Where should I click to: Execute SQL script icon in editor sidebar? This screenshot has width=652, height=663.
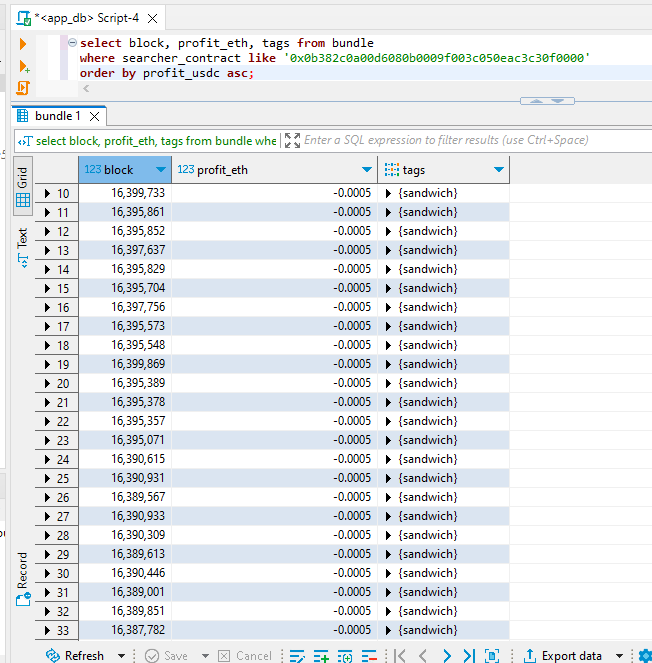(23, 88)
